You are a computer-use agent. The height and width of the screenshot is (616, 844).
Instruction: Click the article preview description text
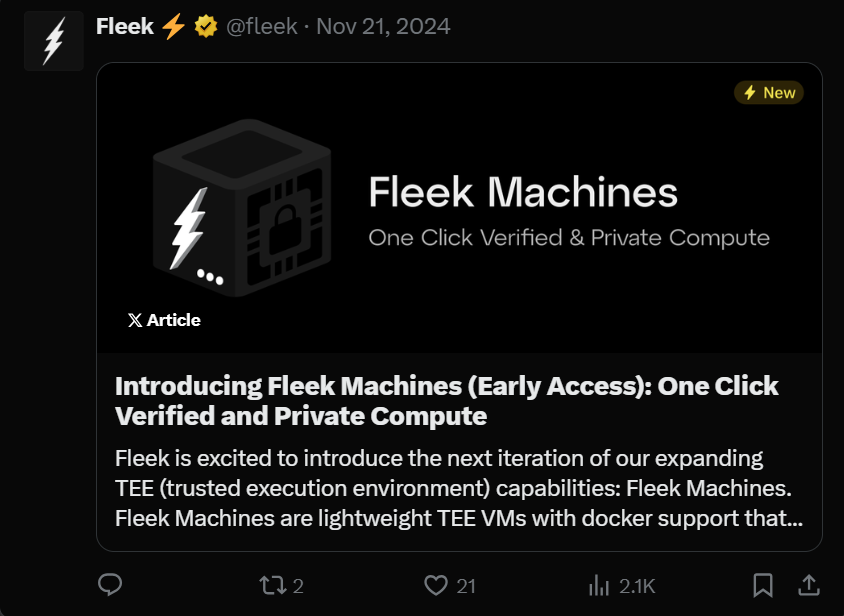click(458, 489)
